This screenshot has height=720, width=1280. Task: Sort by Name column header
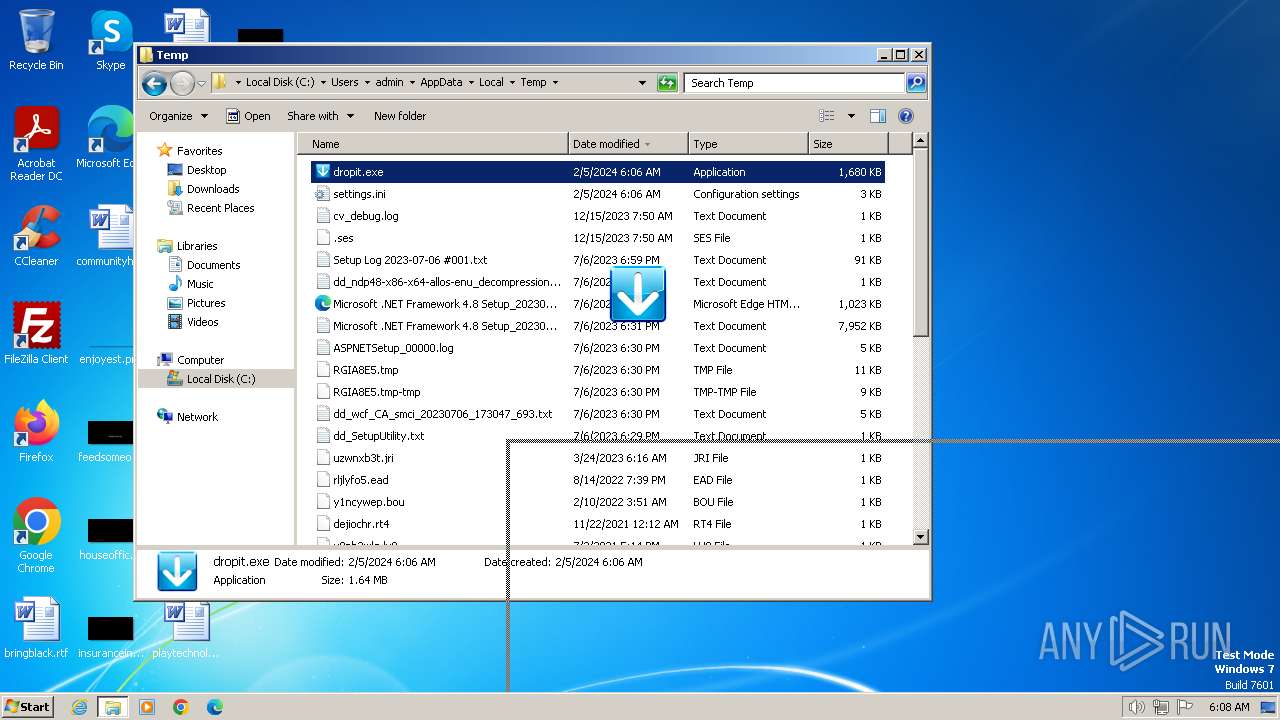[433, 144]
